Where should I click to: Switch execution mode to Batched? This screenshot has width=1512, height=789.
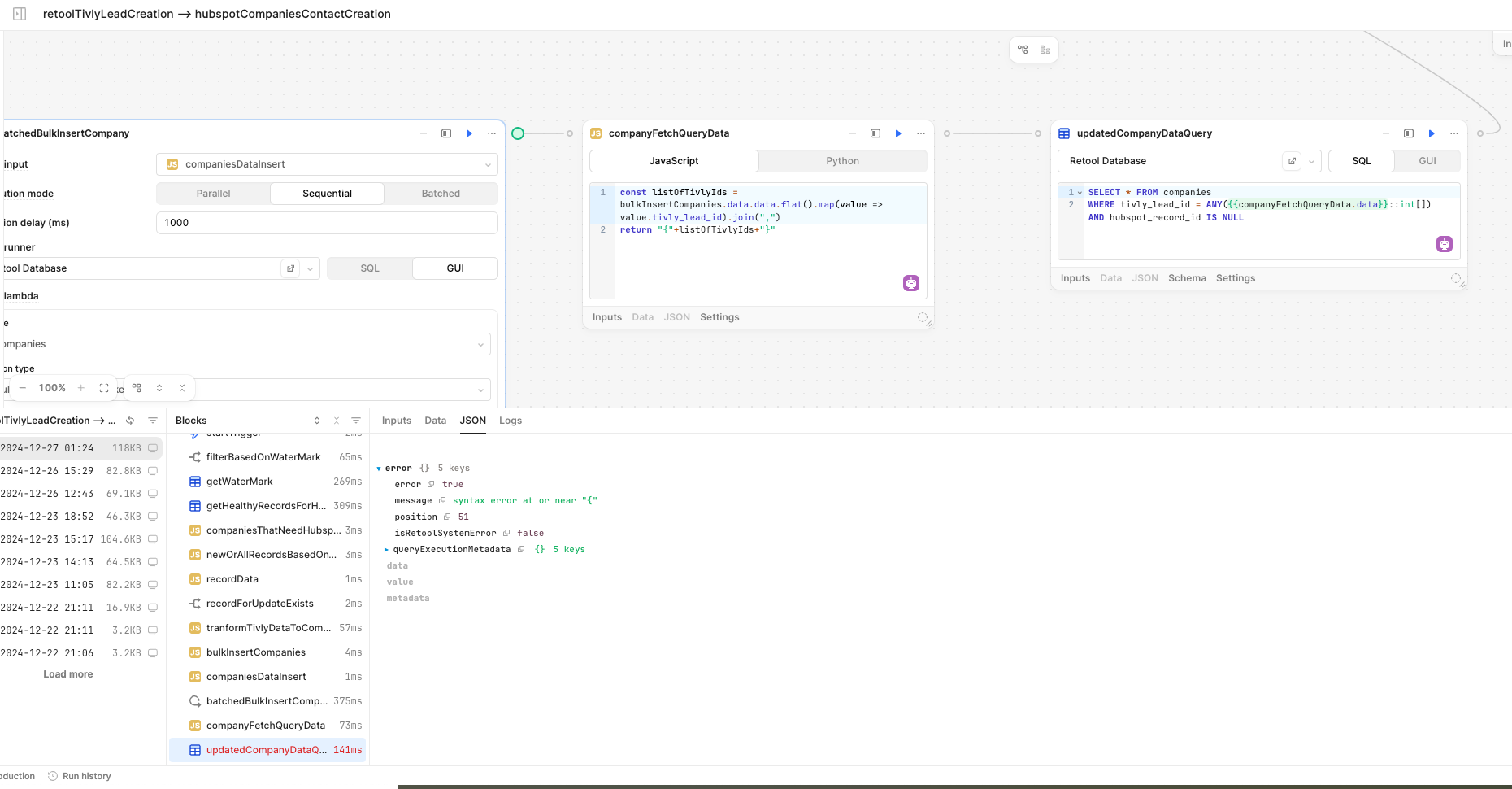tap(441, 194)
